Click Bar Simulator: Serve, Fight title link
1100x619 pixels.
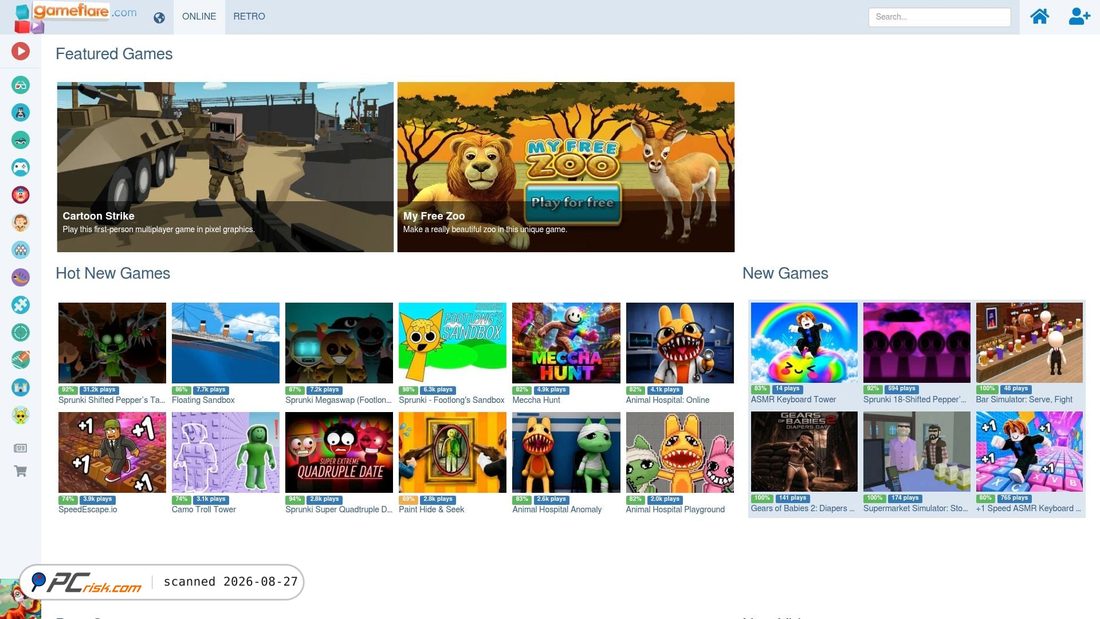tap(1024, 399)
